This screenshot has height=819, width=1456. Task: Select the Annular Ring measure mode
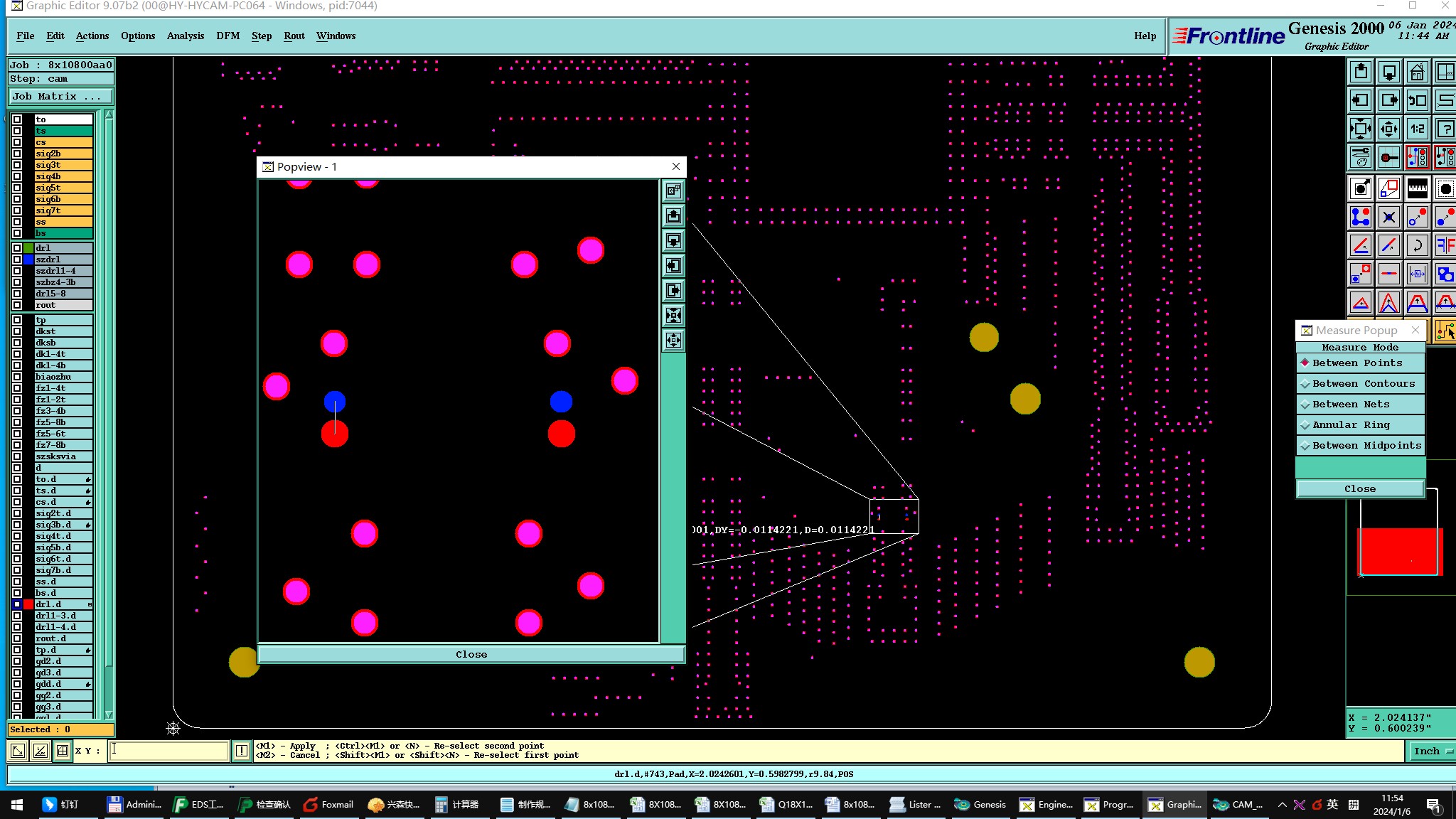[x=1351, y=425]
